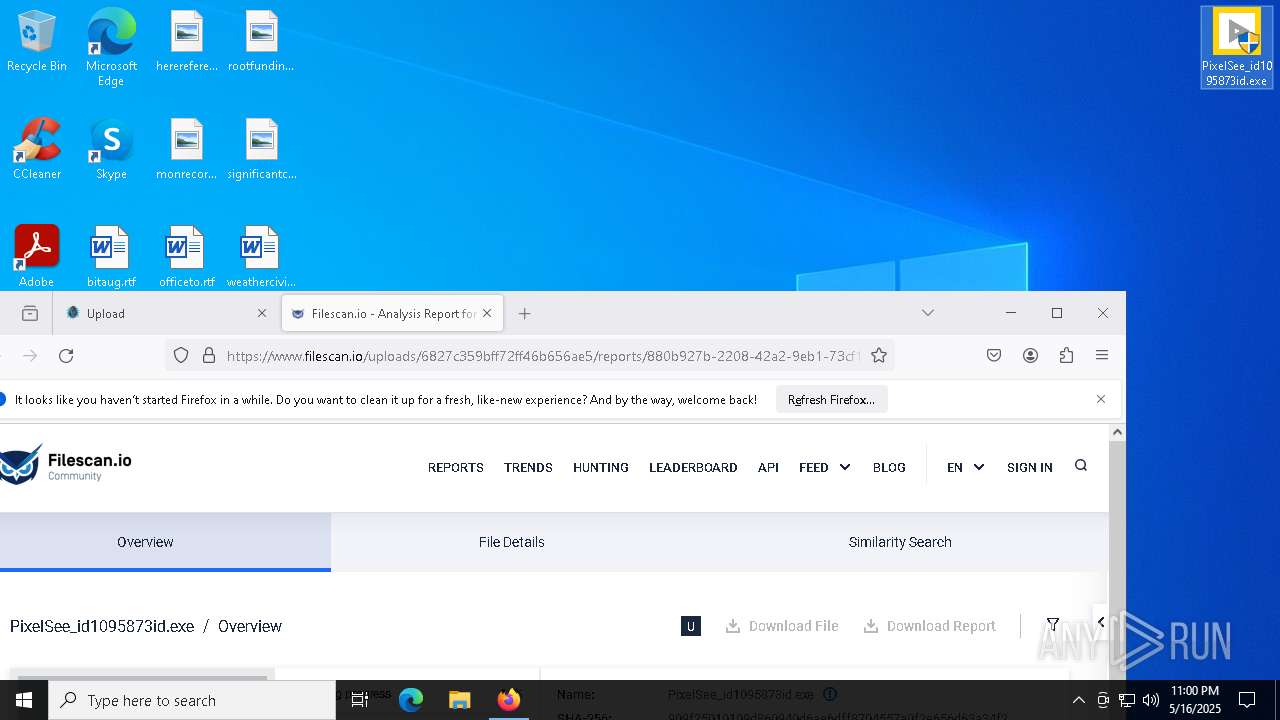This screenshot has width=1280, height=720.
Task: Open the File Details tab
Action: click(x=511, y=542)
